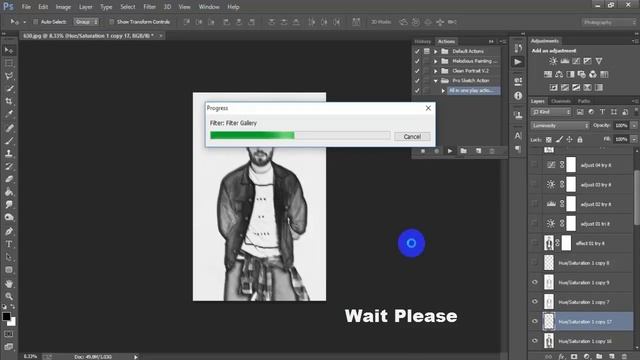Select the Brush tool

pyautogui.click(x=9, y=141)
